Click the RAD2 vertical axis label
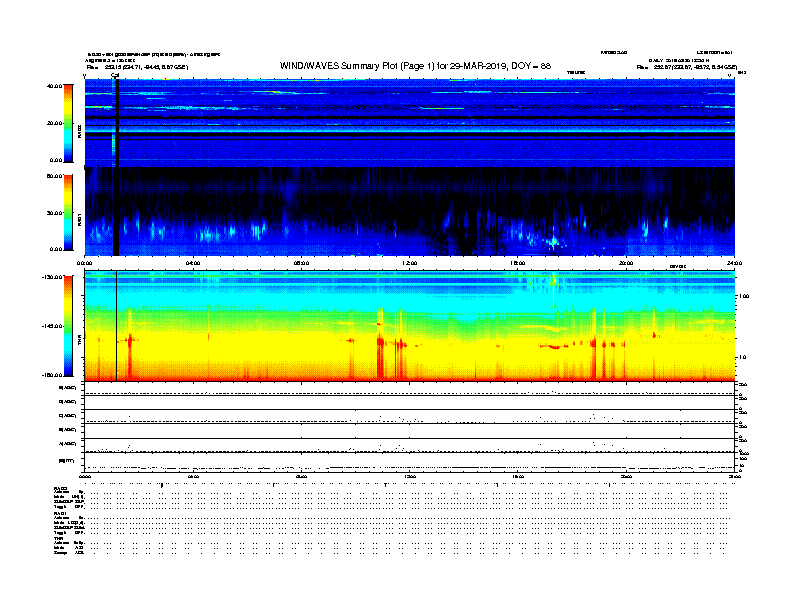This screenshot has width=792, height=612. point(79,132)
